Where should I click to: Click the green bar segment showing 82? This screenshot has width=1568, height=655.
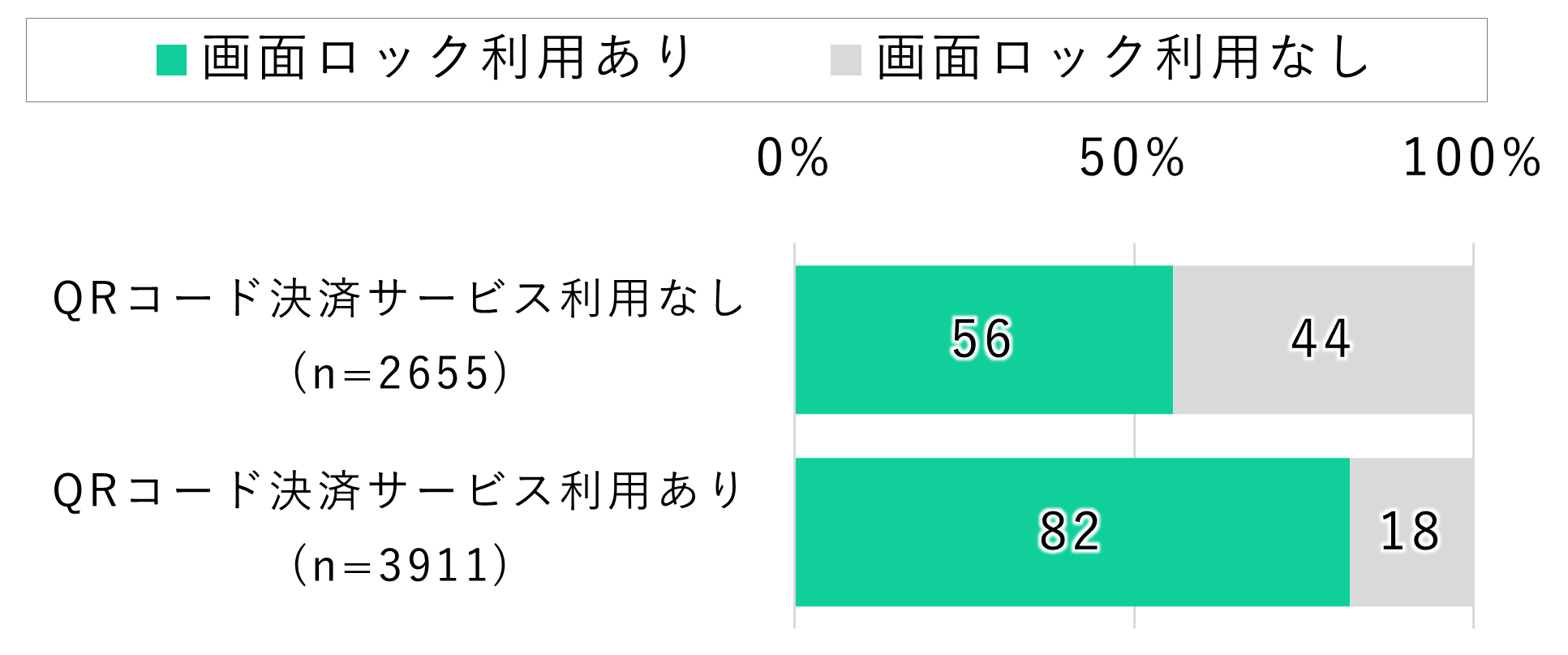1072,532
